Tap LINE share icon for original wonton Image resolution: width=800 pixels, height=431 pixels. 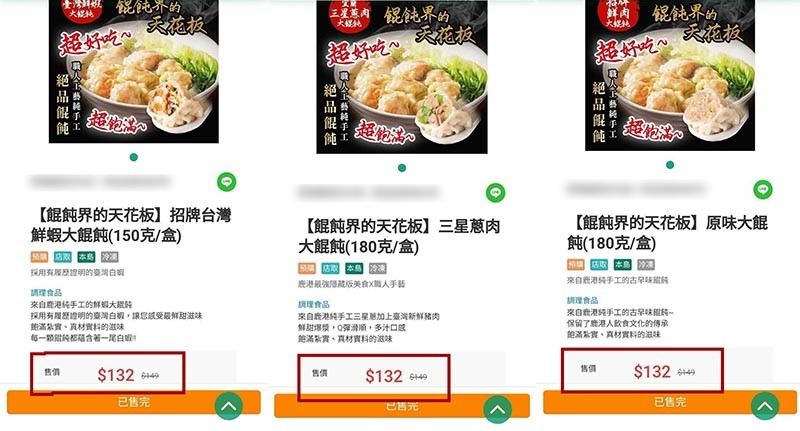[763, 189]
